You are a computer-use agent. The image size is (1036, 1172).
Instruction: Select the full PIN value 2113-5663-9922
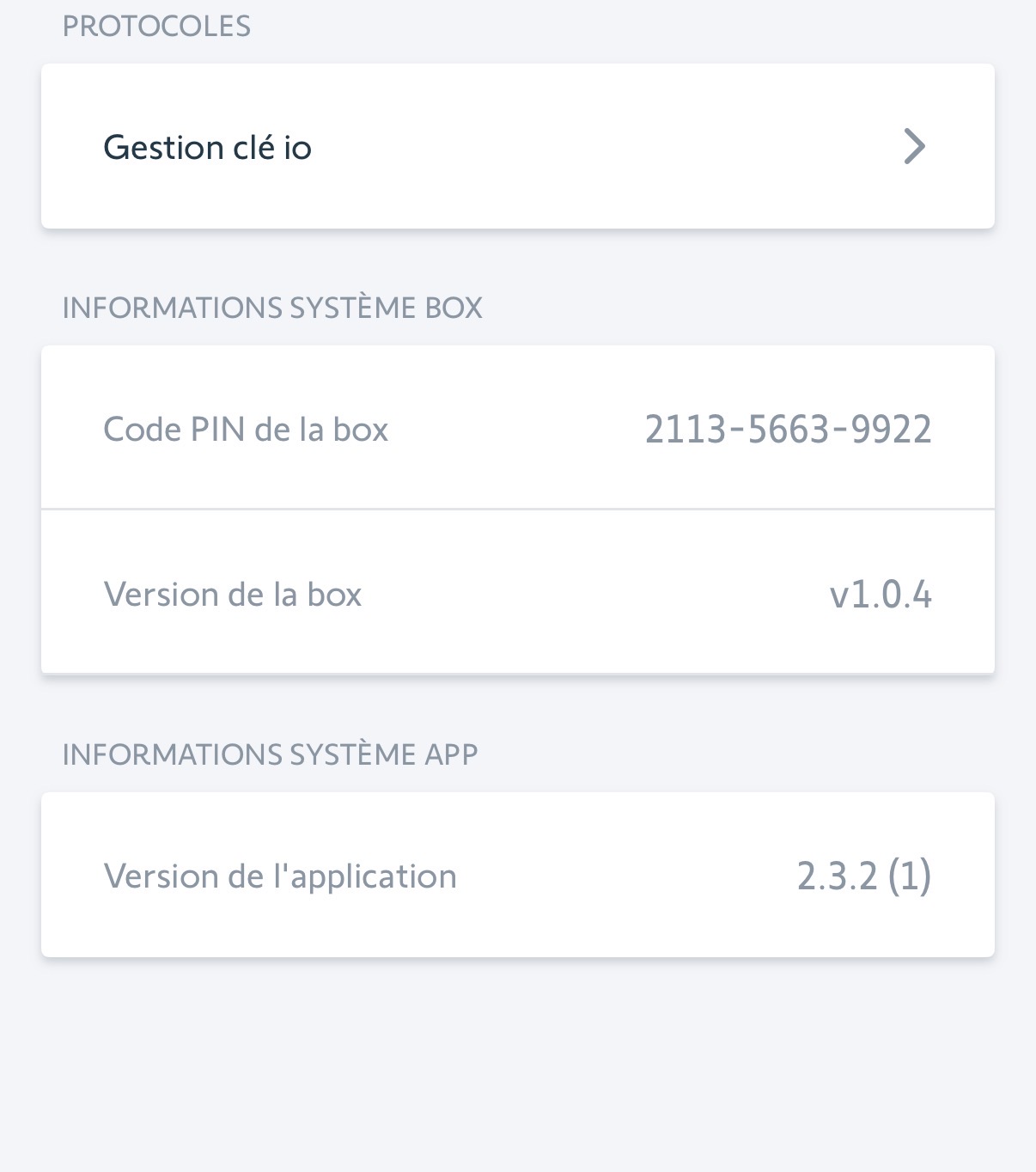click(788, 429)
